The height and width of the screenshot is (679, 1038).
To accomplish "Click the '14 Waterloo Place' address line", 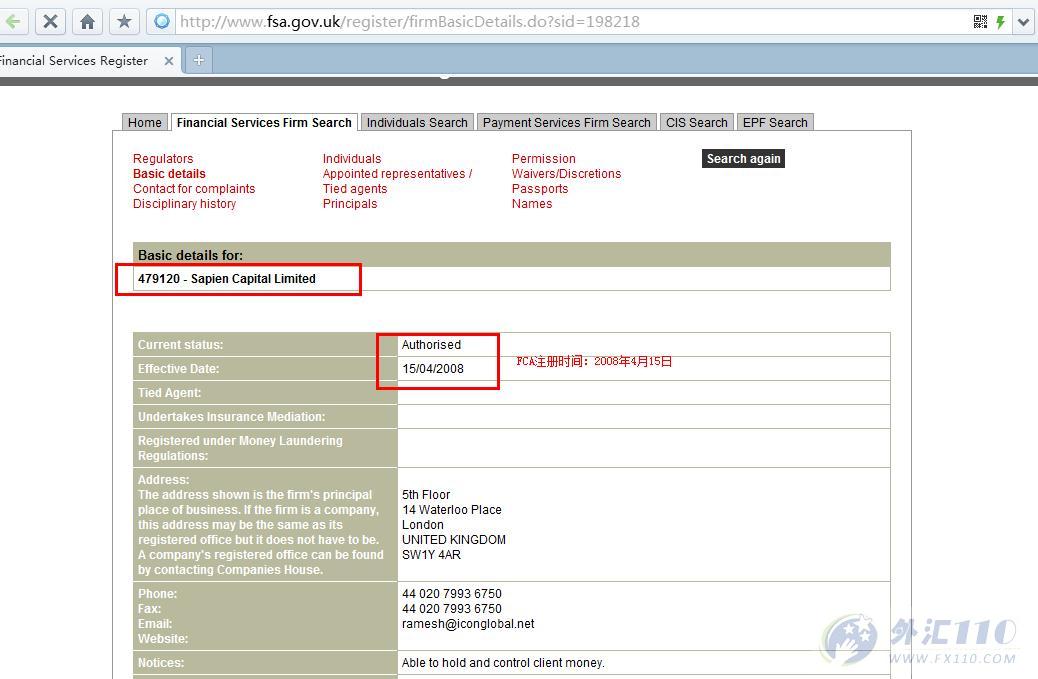I will pos(452,510).
